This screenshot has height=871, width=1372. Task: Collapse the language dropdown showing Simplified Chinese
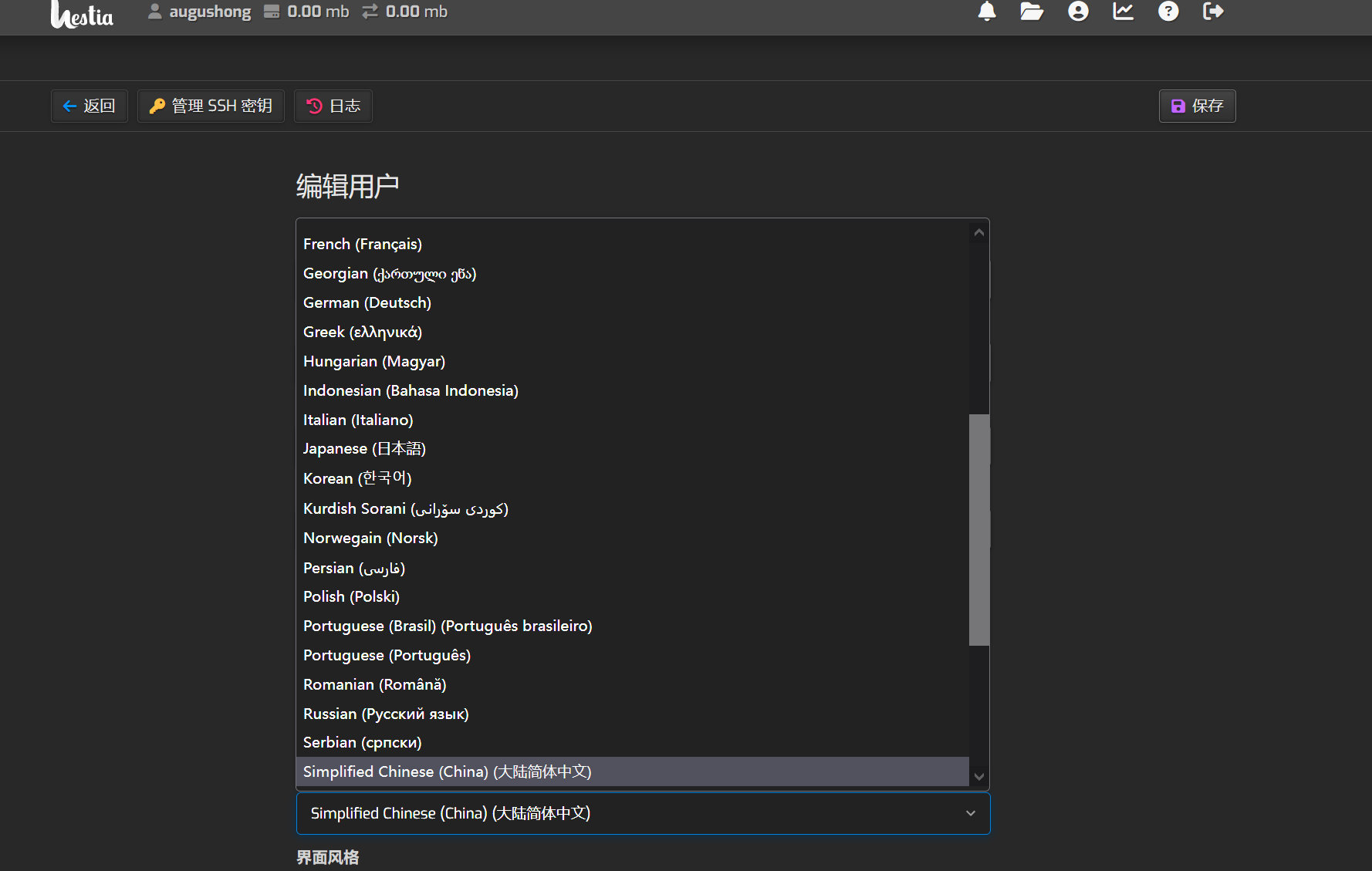(x=642, y=813)
